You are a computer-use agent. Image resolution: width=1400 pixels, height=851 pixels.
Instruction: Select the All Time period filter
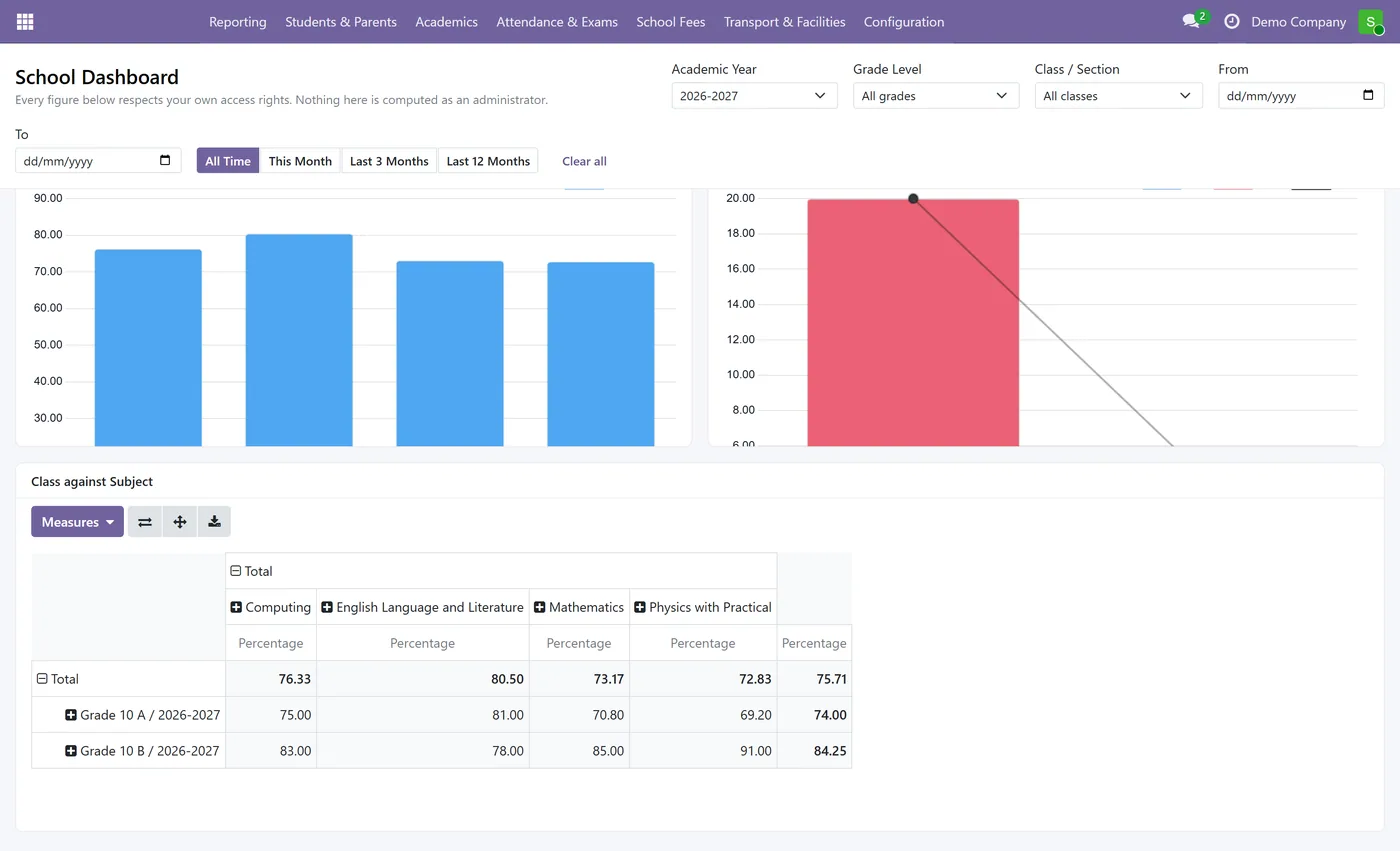[228, 161]
